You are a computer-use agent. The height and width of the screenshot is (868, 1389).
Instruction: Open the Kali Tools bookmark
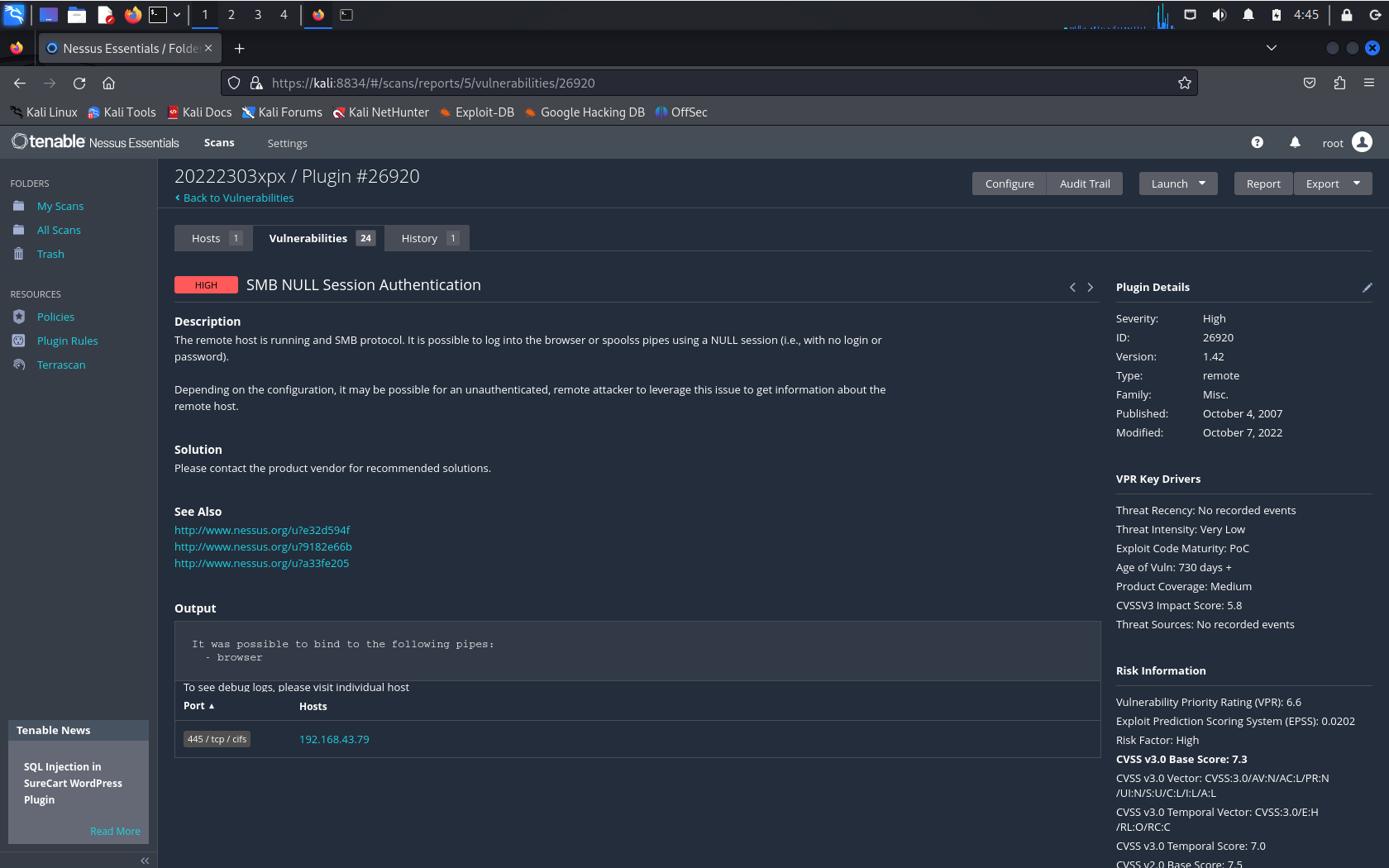[122, 112]
